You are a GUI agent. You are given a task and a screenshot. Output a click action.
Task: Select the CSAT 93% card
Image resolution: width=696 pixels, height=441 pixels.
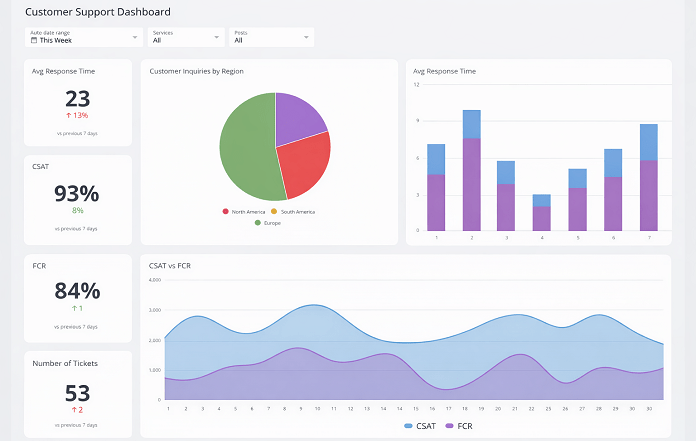[x=78, y=200]
